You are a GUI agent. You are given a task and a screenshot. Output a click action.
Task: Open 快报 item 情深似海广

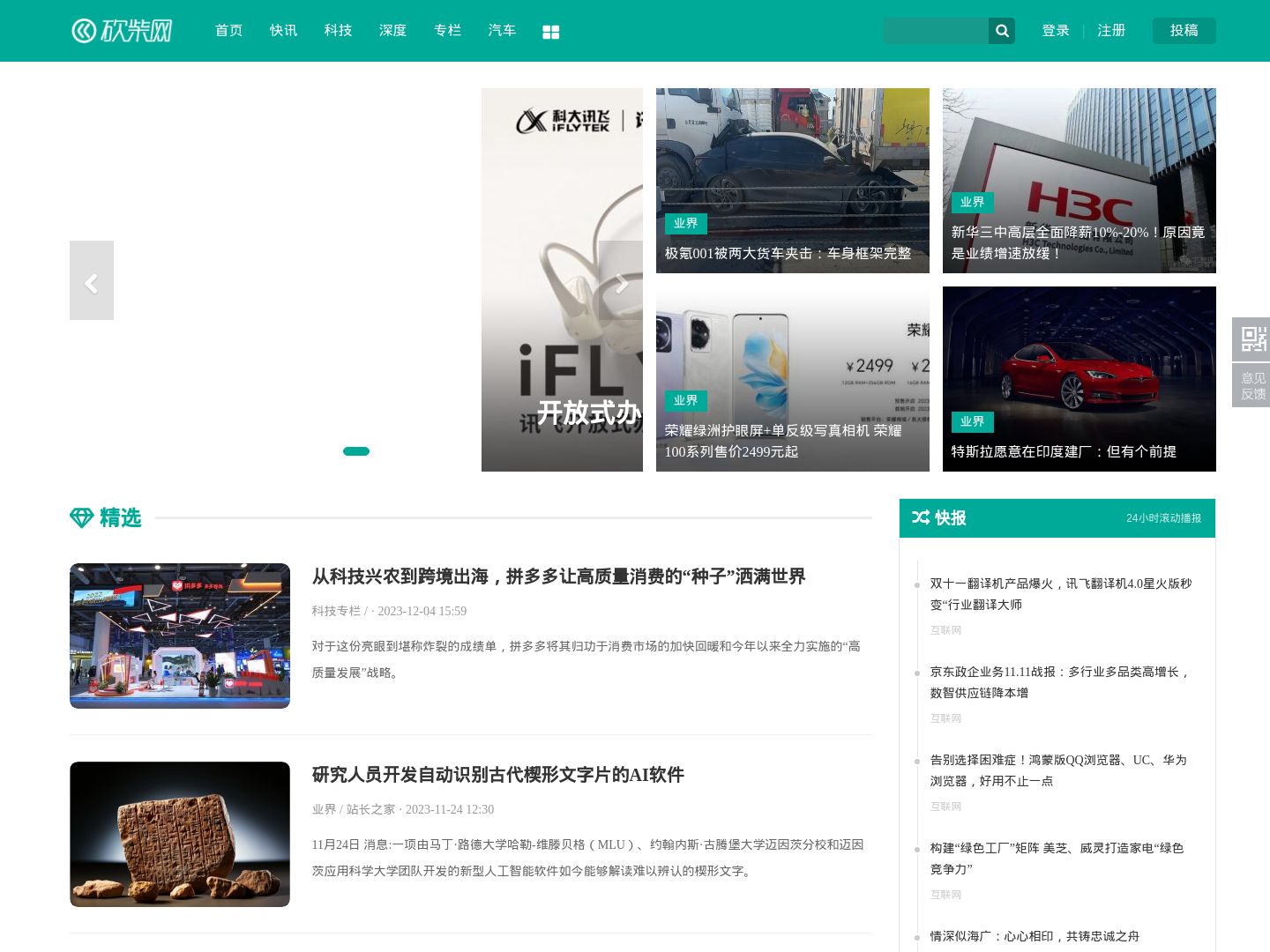pyautogui.click(x=1035, y=936)
